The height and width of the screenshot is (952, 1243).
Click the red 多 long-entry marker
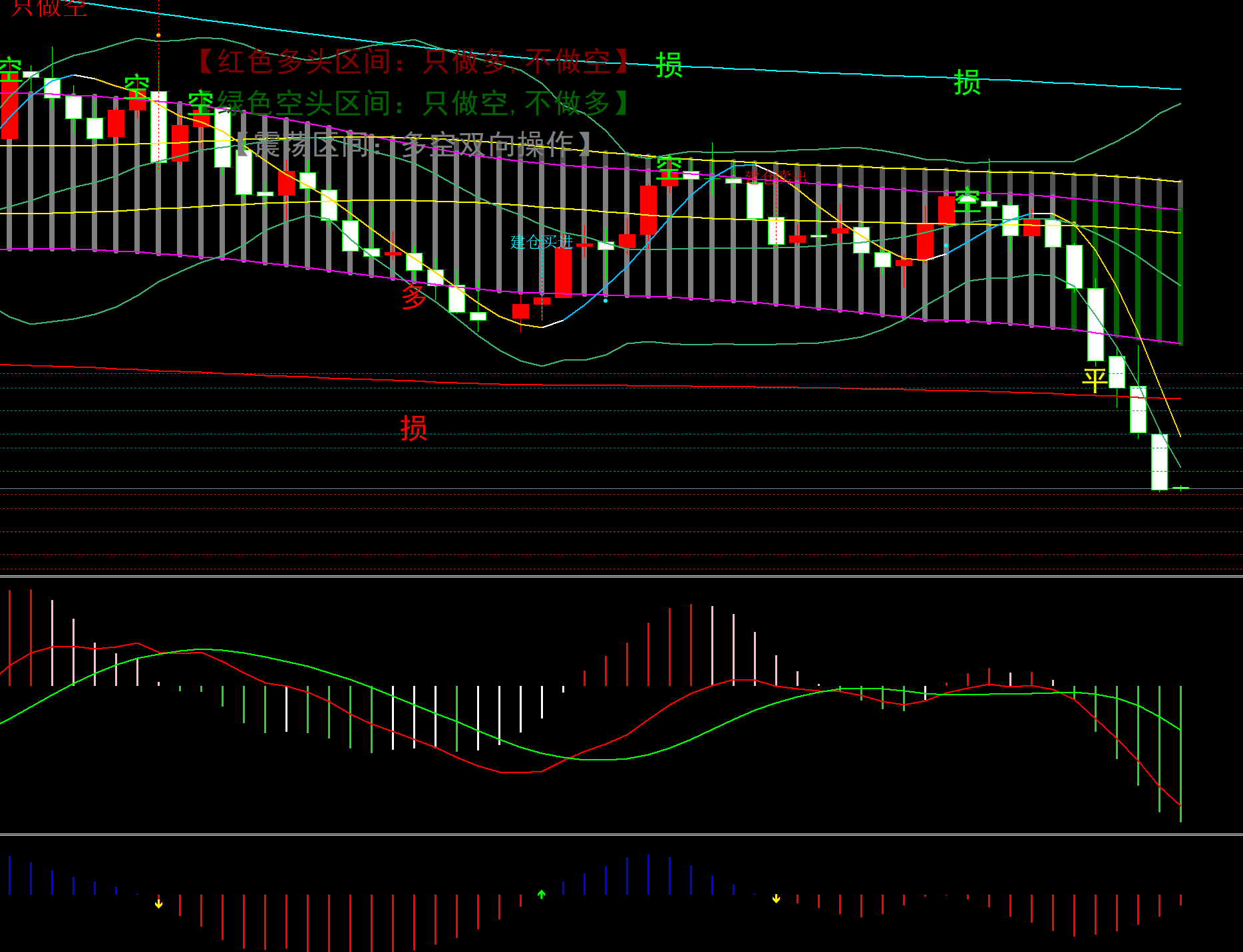(414, 296)
